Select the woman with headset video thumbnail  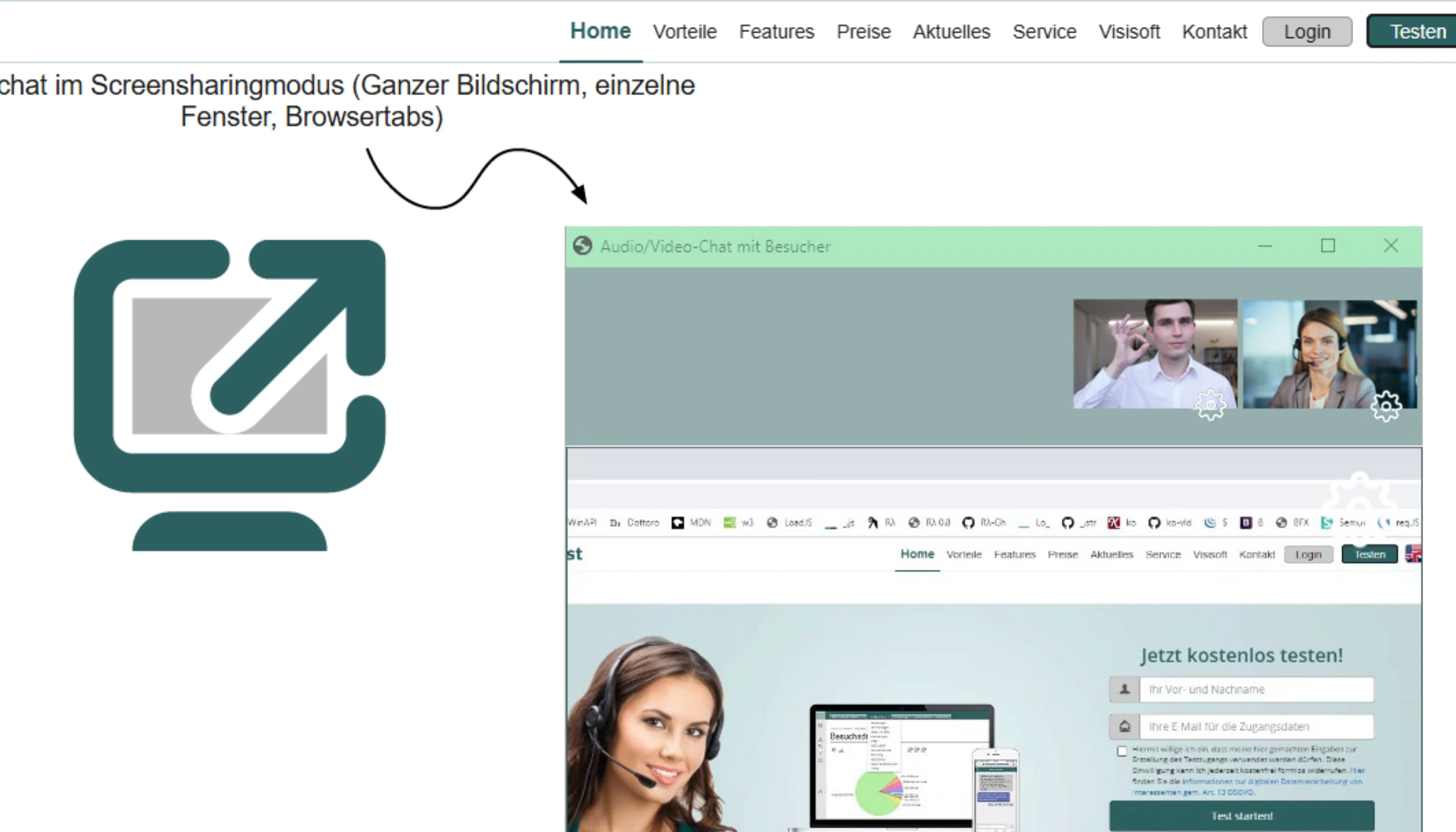1329,354
